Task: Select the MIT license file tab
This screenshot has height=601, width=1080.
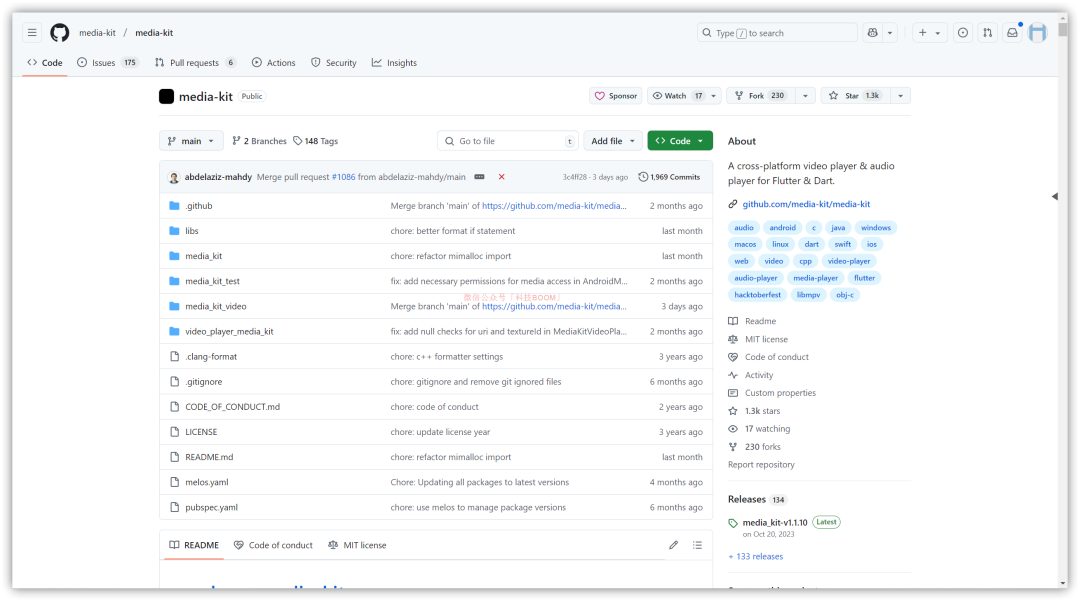Action: pyautogui.click(x=357, y=545)
